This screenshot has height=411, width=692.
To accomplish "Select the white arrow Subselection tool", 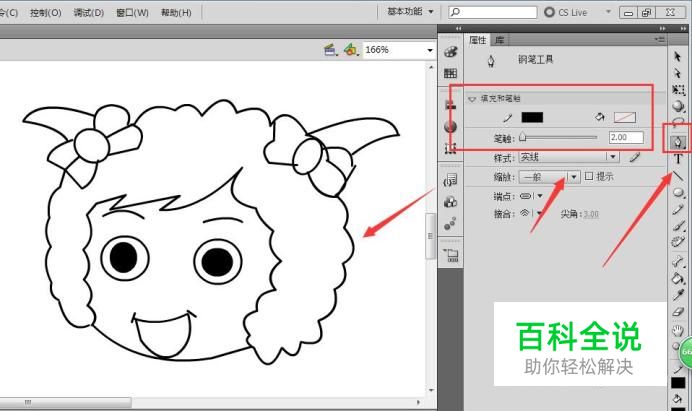I will pyautogui.click(x=678, y=73).
